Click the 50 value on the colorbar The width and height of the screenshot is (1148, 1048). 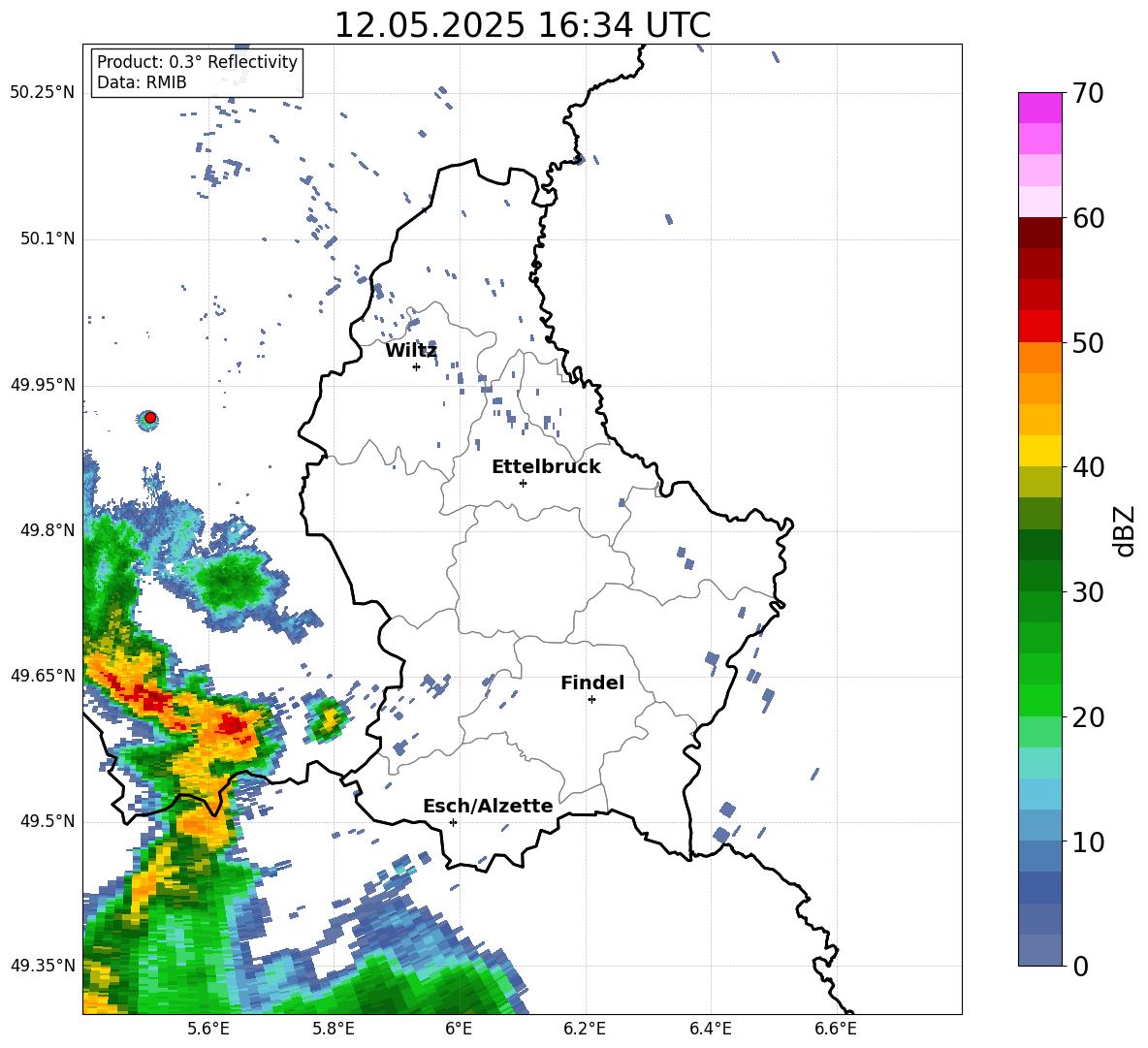1088,342
